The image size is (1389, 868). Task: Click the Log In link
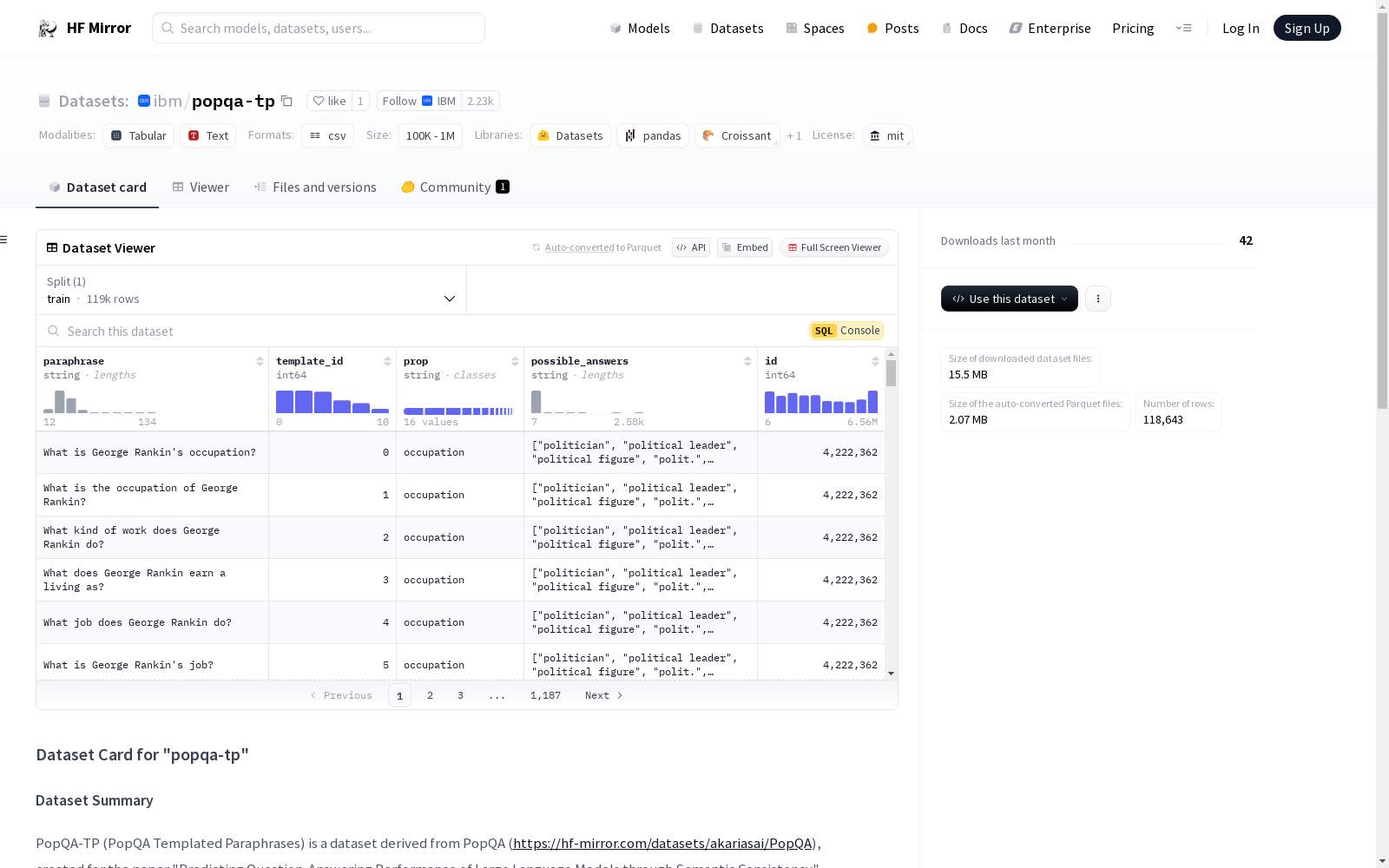point(1241,29)
